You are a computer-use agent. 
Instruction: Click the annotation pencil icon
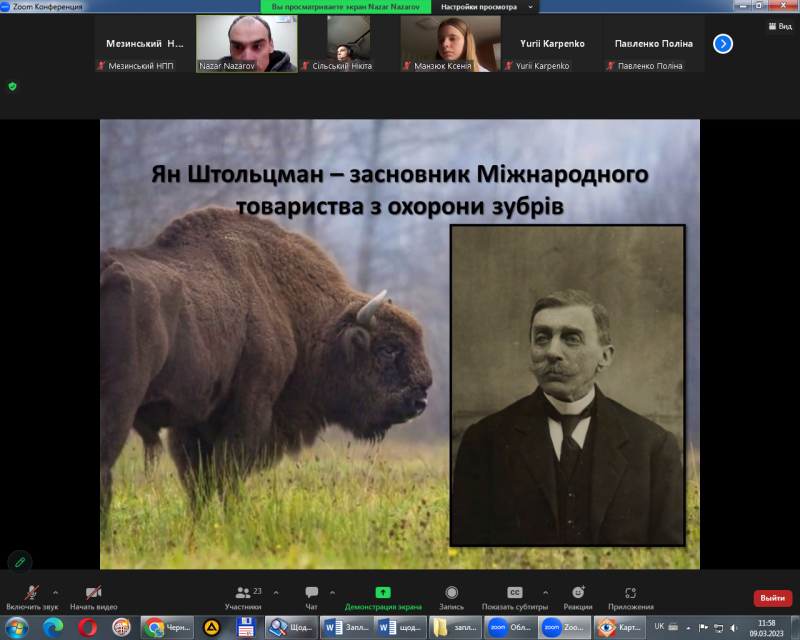(x=19, y=562)
